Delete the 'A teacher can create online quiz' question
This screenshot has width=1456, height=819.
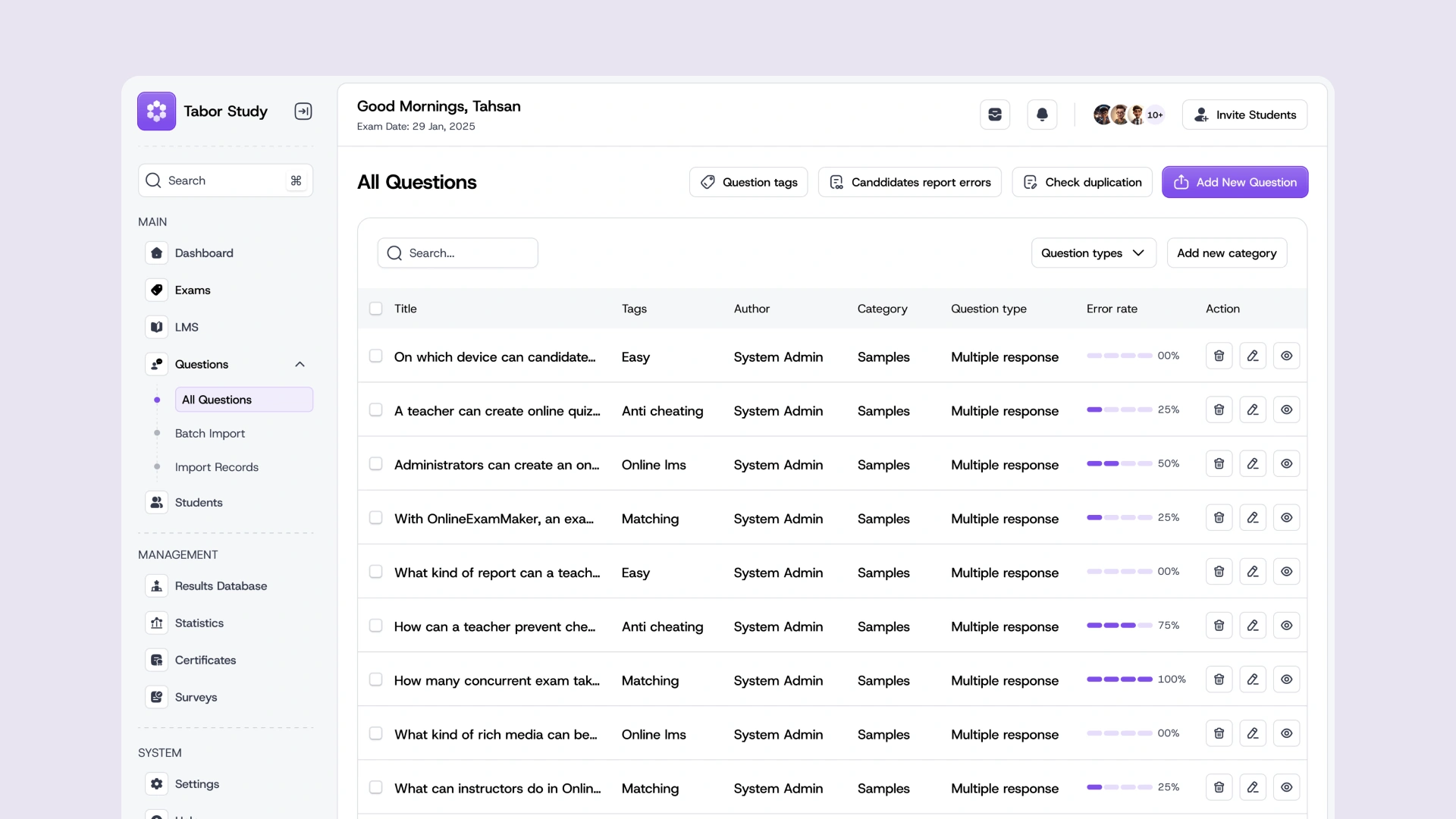(x=1219, y=409)
